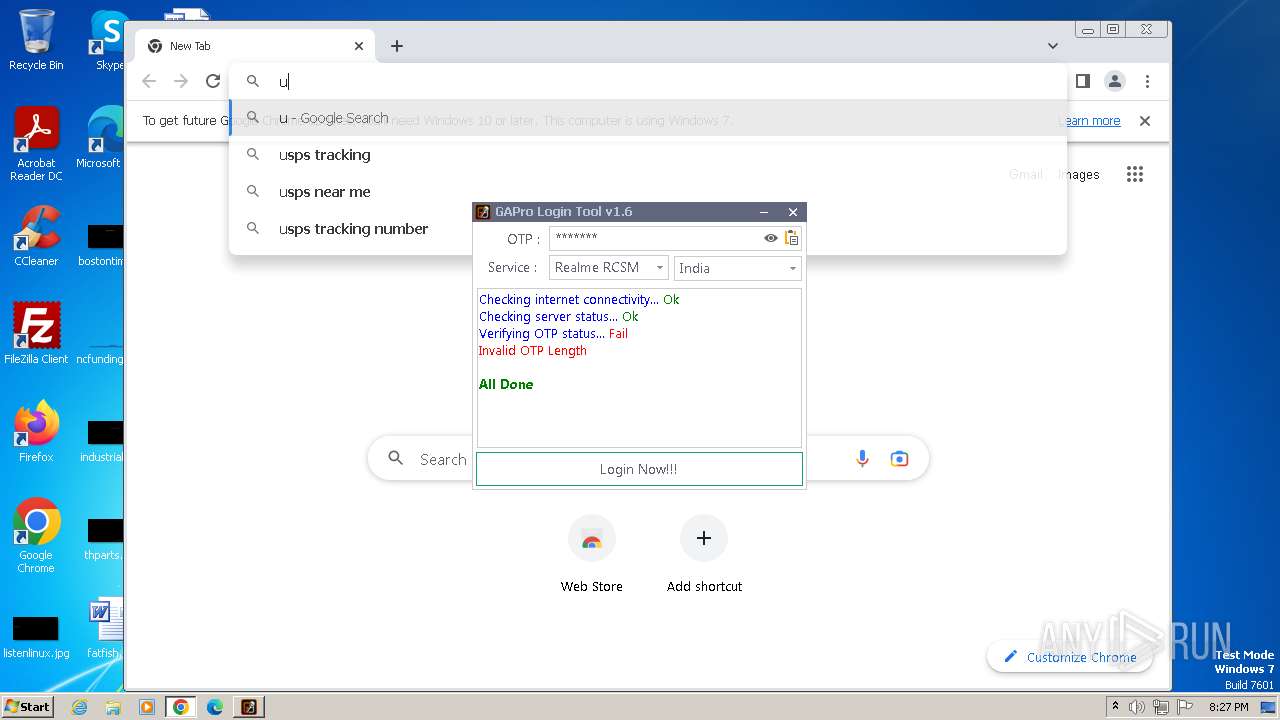The width and height of the screenshot is (1280, 720).
Task: Open the Recycle Bin desktop icon
Action: (36, 40)
